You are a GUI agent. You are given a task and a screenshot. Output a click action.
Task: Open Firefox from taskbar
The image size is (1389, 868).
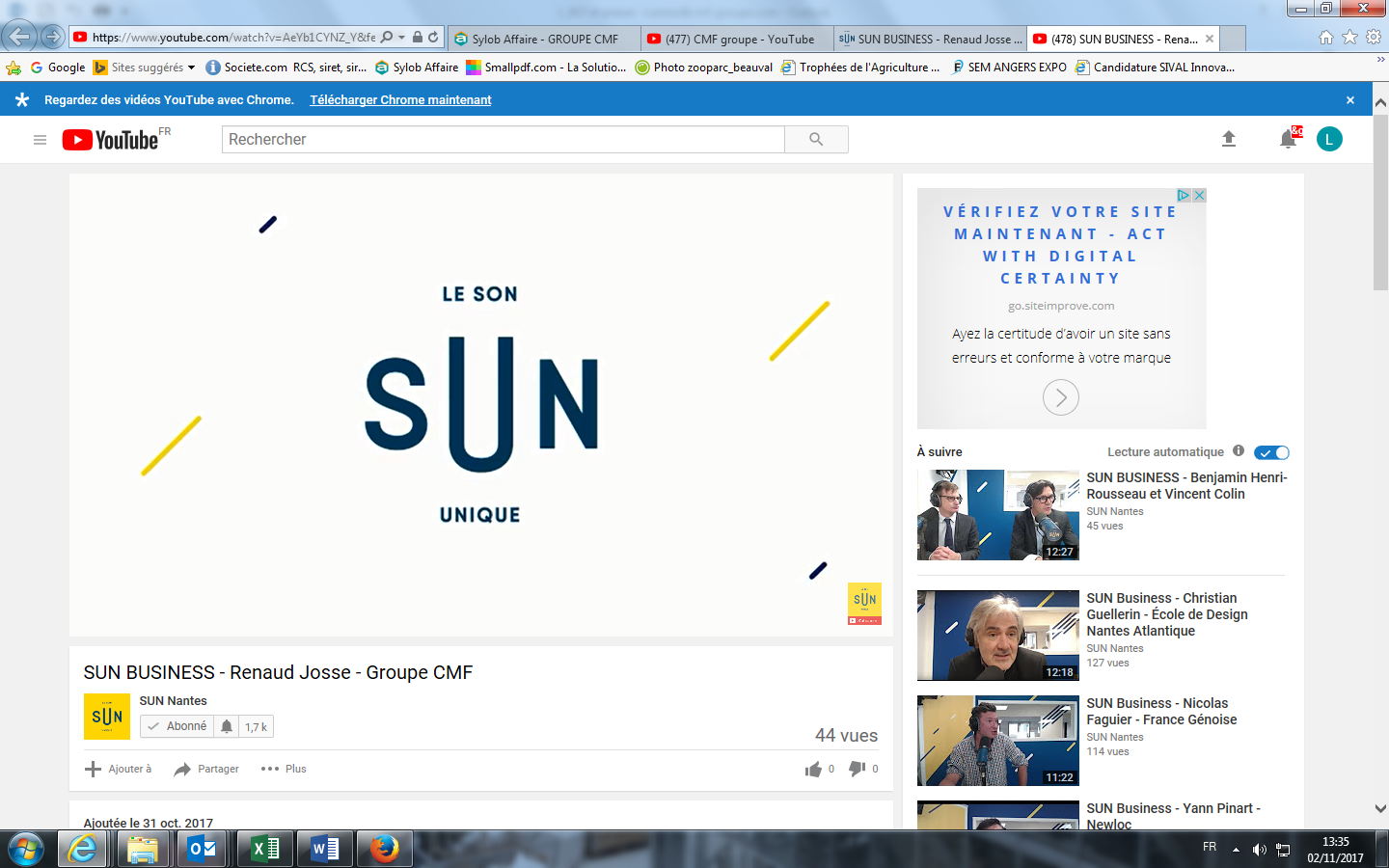(385, 849)
